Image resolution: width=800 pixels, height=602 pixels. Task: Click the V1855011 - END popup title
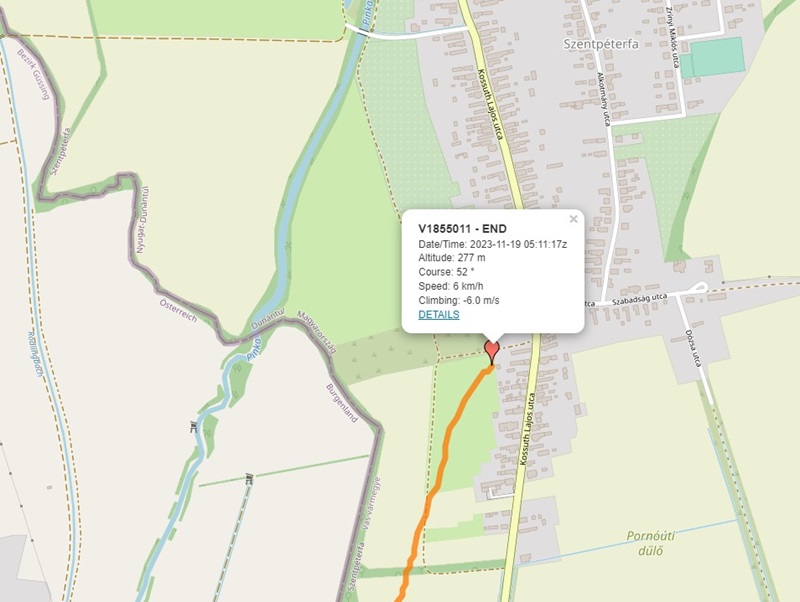pyautogui.click(x=462, y=229)
